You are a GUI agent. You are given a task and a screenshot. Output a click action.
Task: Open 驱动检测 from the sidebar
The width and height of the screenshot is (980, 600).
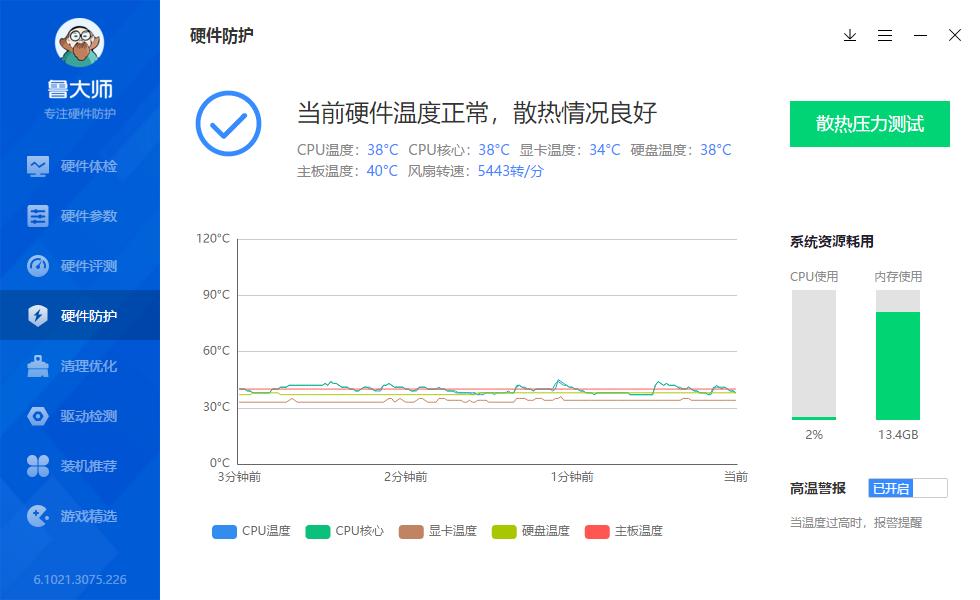[x=36, y=416]
